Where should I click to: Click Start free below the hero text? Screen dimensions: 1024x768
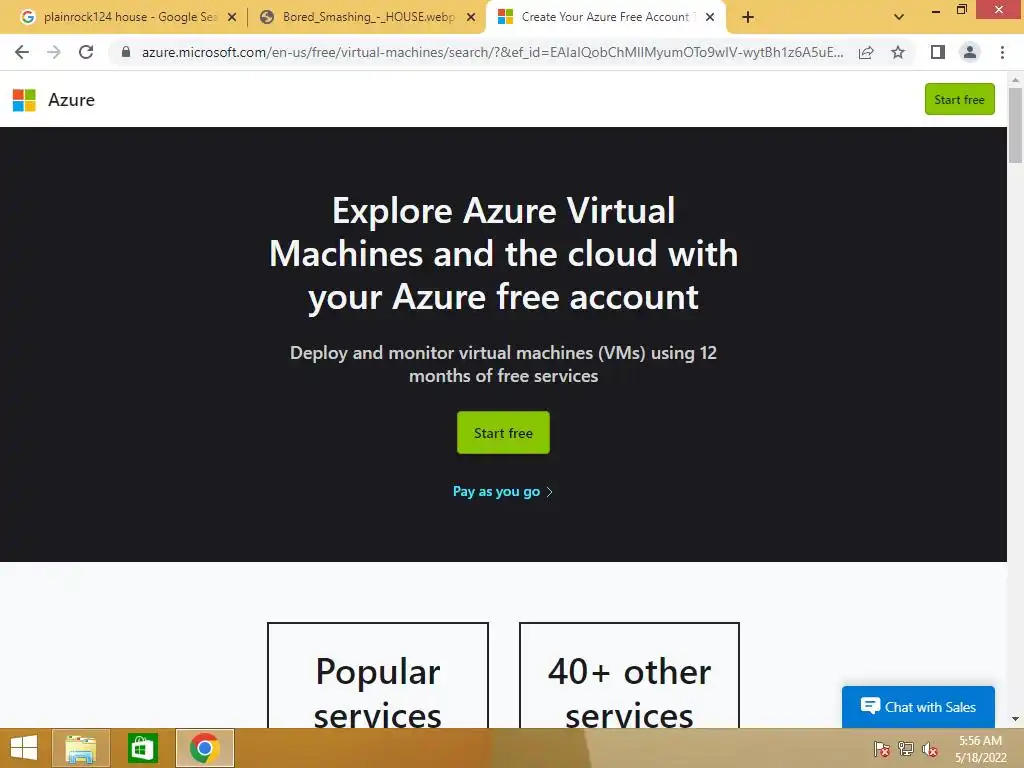tap(503, 432)
